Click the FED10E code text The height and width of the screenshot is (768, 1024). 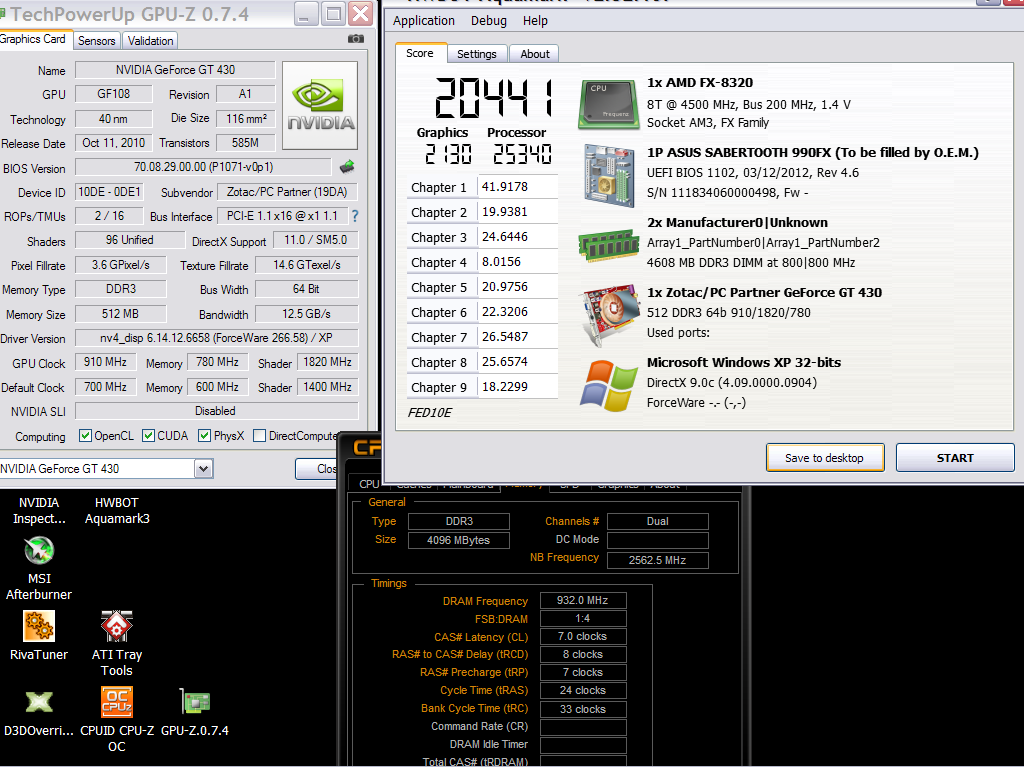[x=429, y=413]
